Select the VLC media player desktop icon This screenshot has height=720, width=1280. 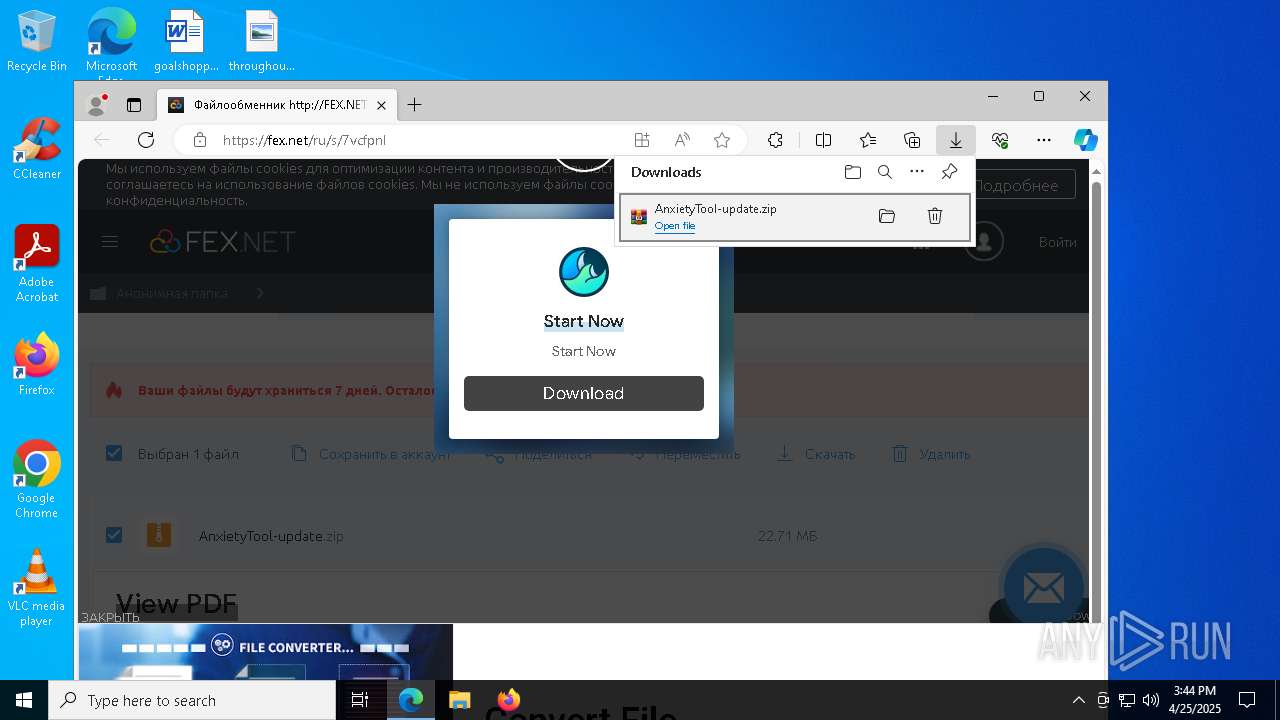(37, 588)
